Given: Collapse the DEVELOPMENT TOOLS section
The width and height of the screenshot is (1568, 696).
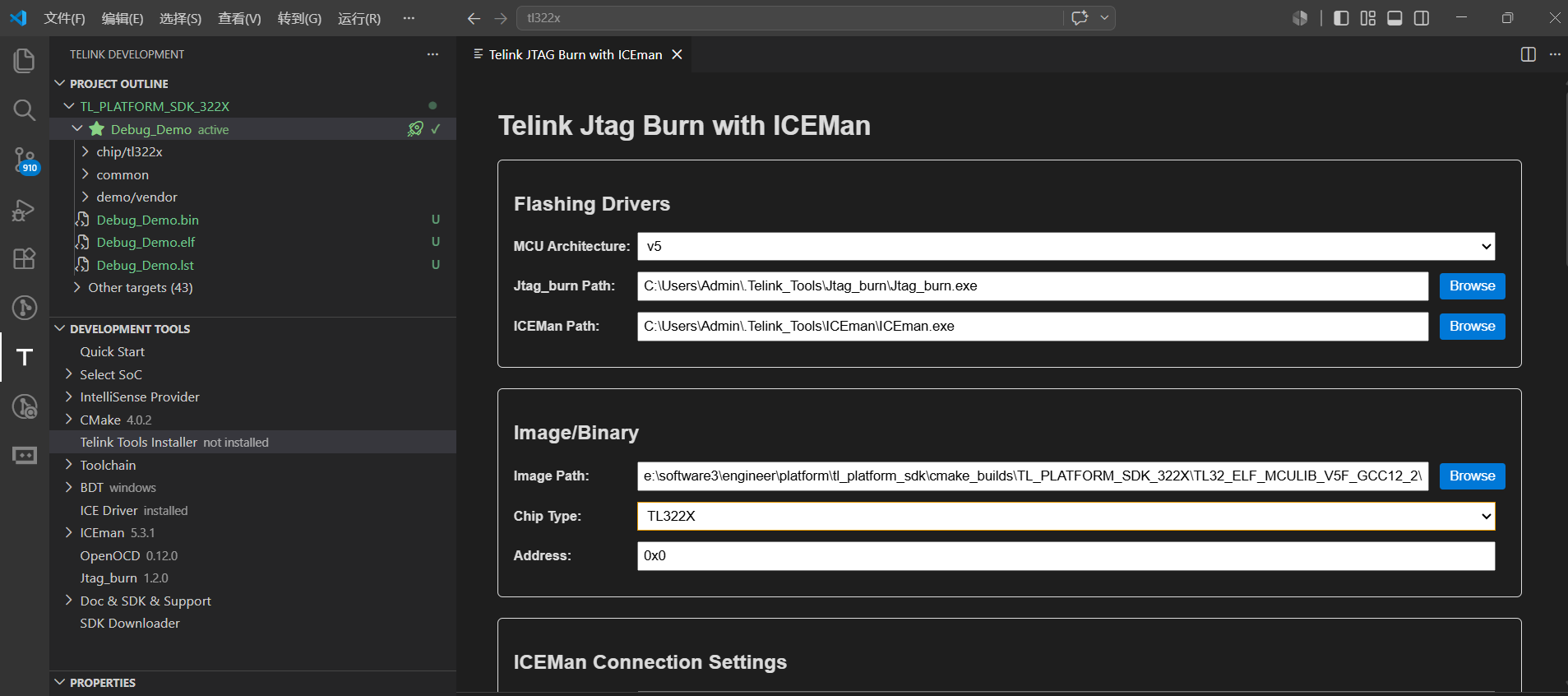Looking at the screenshot, I should point(60,329).
